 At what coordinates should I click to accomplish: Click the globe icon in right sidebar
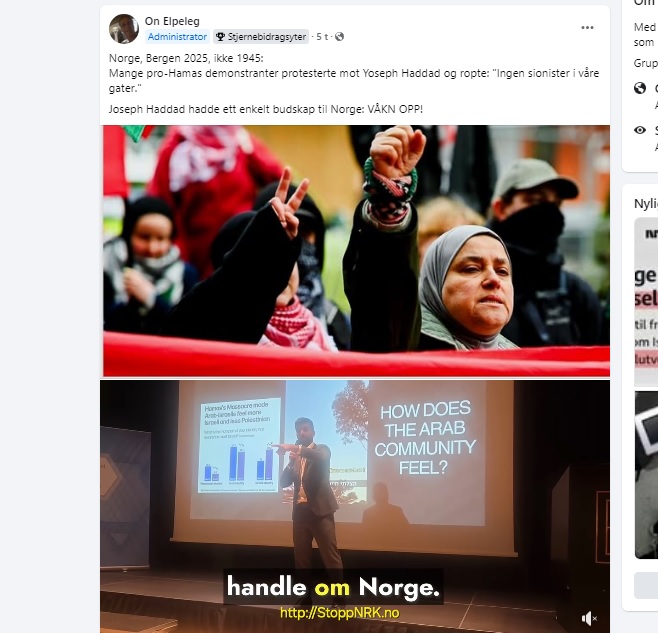tap(640, 88)
